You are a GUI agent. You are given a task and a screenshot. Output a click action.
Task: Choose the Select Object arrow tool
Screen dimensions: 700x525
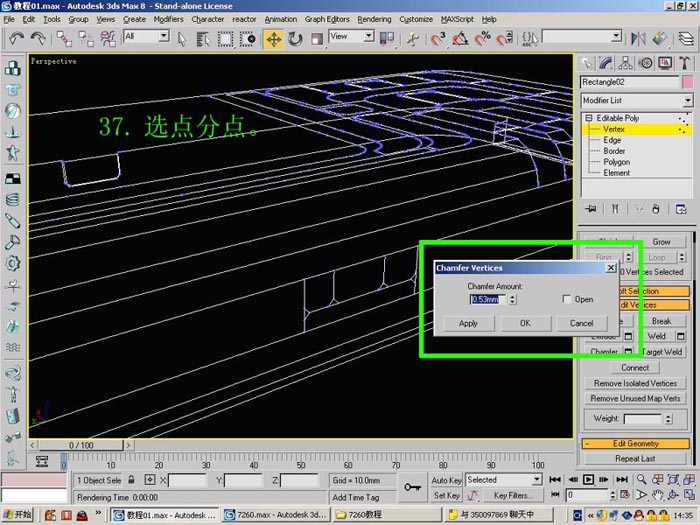182,39
